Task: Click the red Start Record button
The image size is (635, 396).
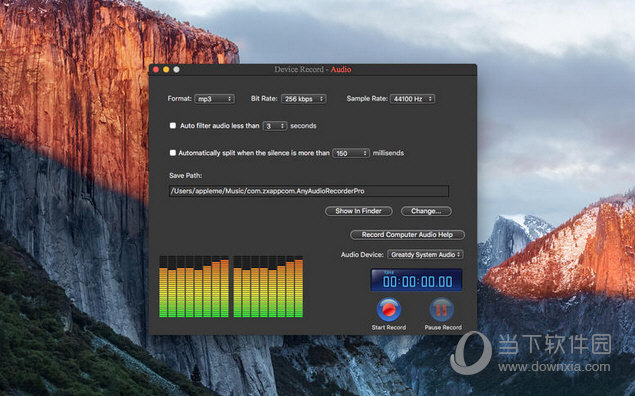Action: click(389, 310)
